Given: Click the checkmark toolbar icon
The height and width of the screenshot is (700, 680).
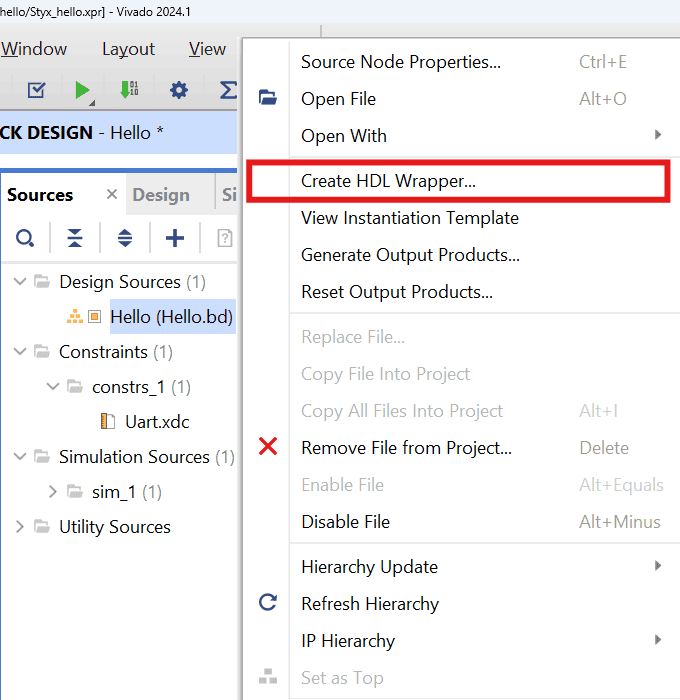Looking at the screenshot, I should click(36, 90).
